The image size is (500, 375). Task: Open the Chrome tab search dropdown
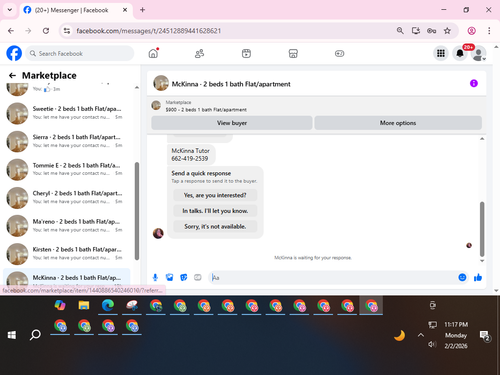10,10
